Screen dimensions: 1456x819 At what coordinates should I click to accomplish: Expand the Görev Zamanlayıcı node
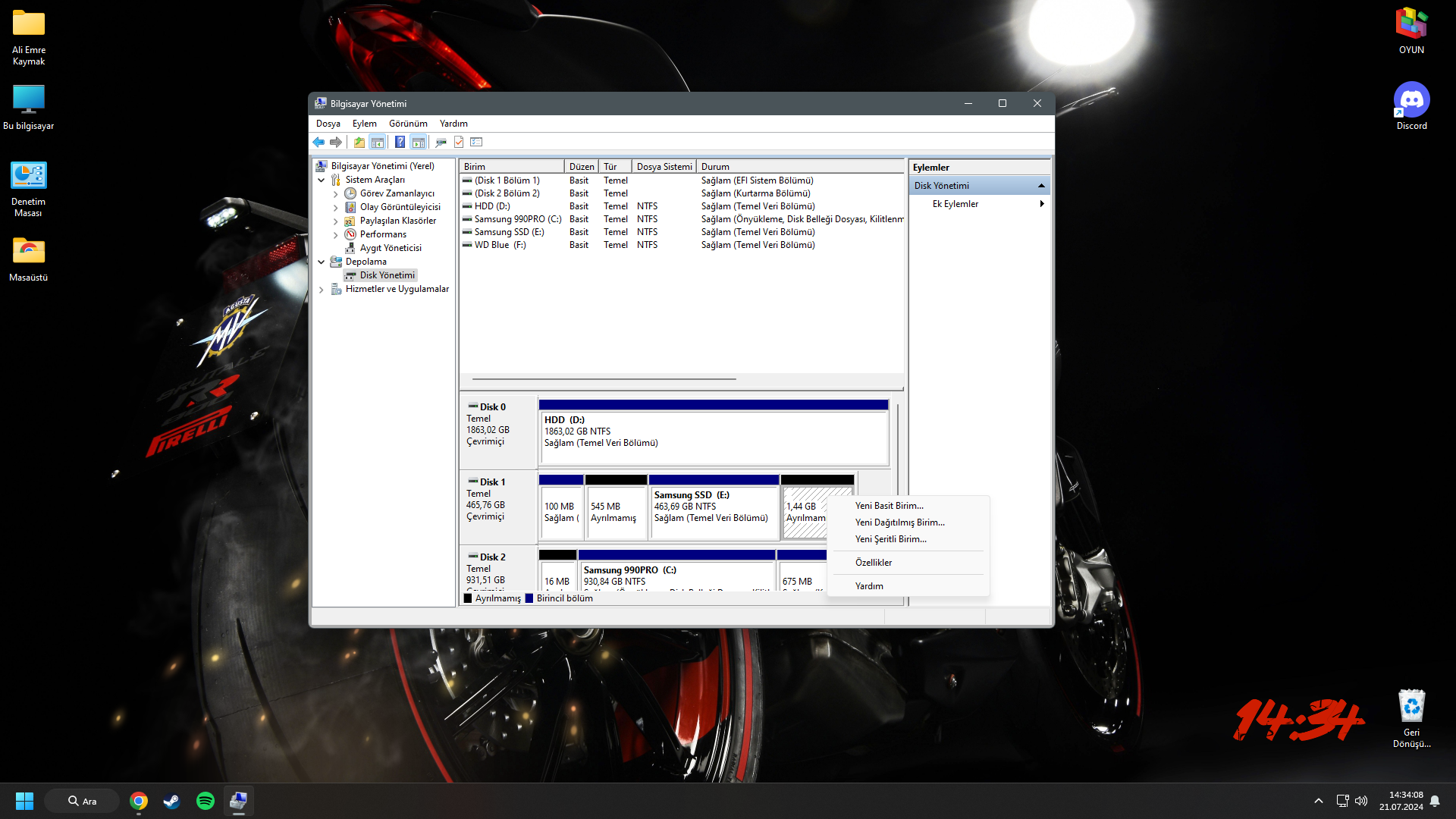[x=336, y=194]
